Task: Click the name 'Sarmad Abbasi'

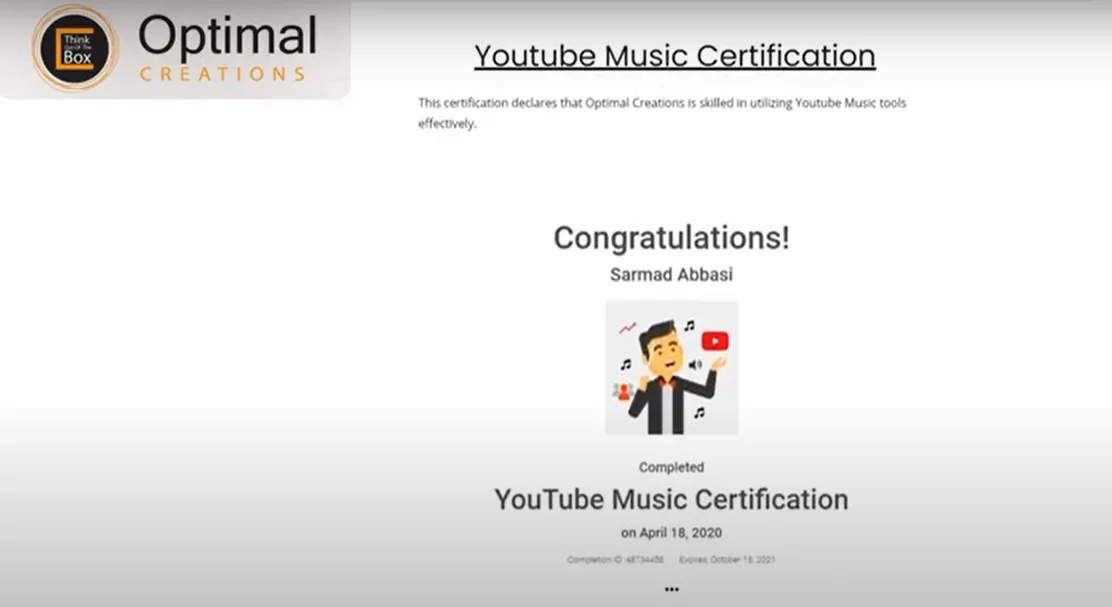Action: (671, 274)
